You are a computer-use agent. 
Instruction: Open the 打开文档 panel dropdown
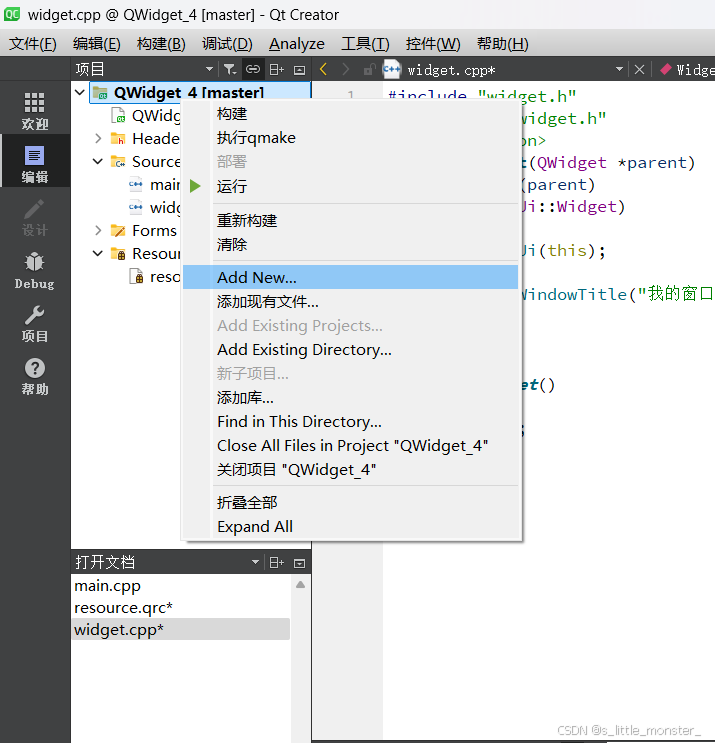tap(255, 562)
